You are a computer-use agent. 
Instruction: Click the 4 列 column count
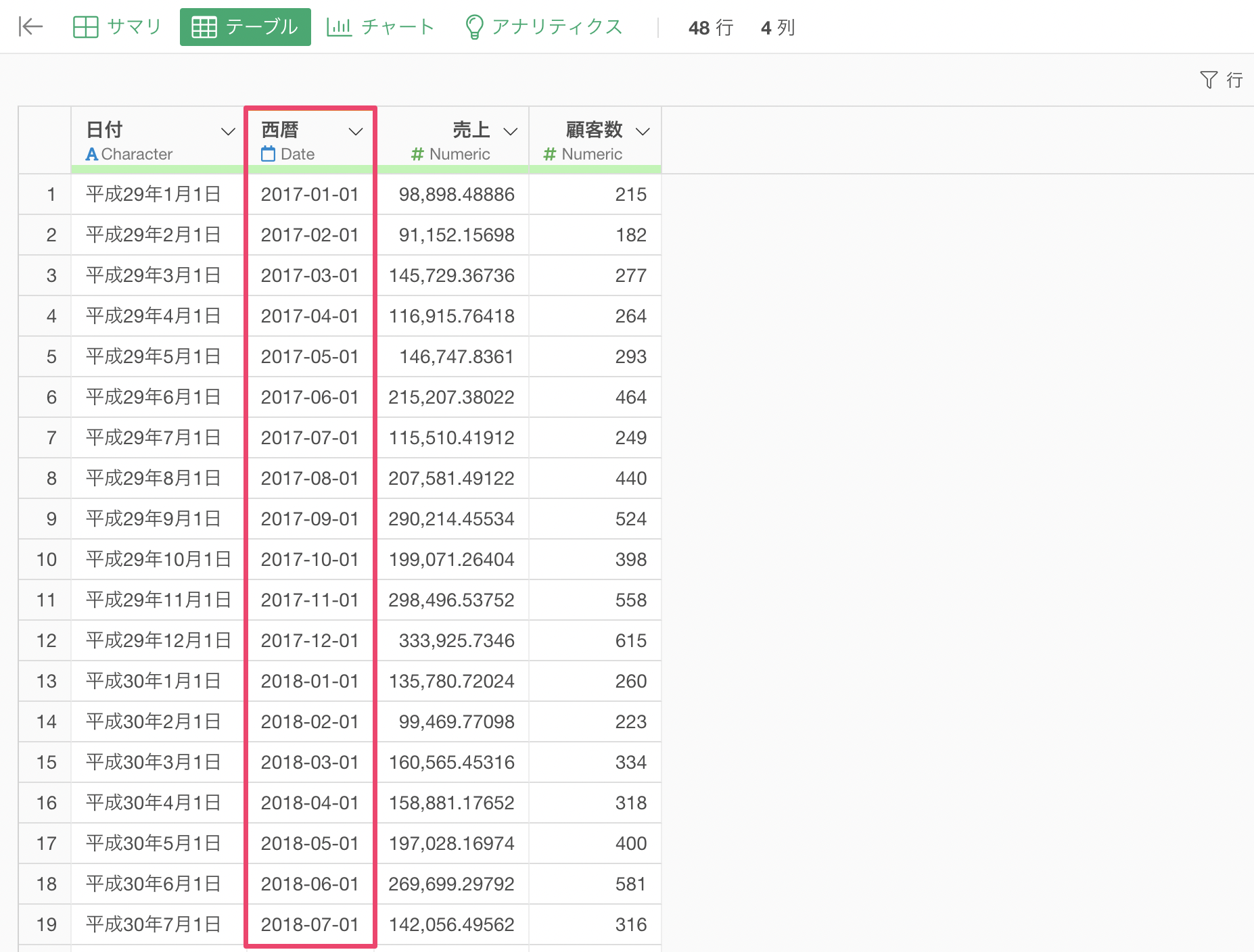coord(778,28)
